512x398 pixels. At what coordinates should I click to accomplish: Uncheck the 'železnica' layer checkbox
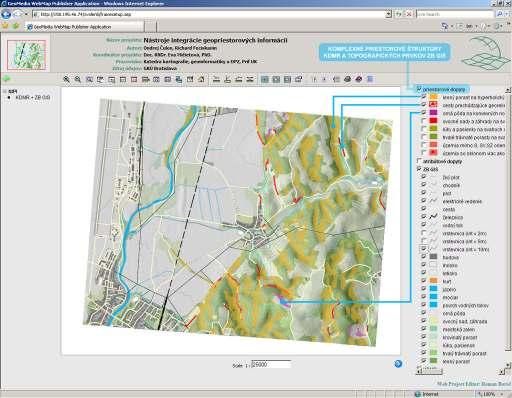pos(424,217)
